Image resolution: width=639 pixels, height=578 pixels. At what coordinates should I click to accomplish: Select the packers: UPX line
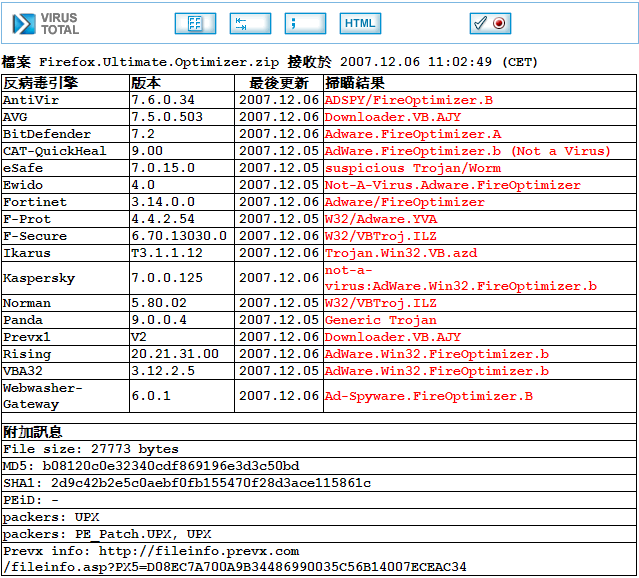(x=51, y=517)
